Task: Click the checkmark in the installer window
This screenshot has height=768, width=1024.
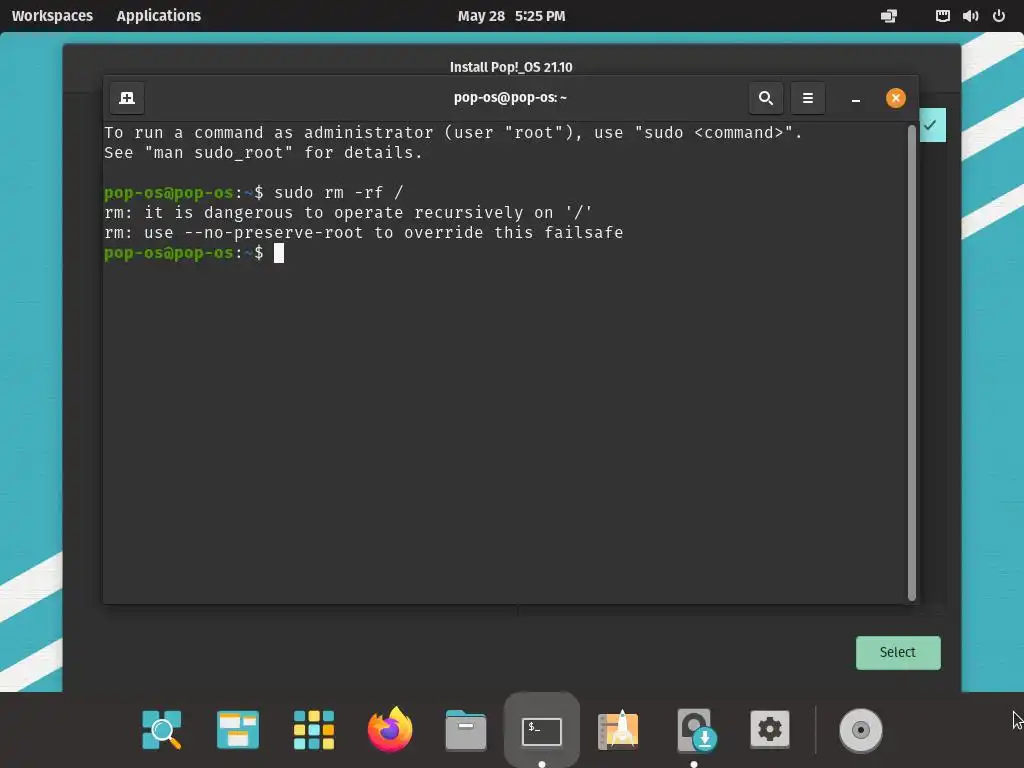Action: [x=931, y=125]
